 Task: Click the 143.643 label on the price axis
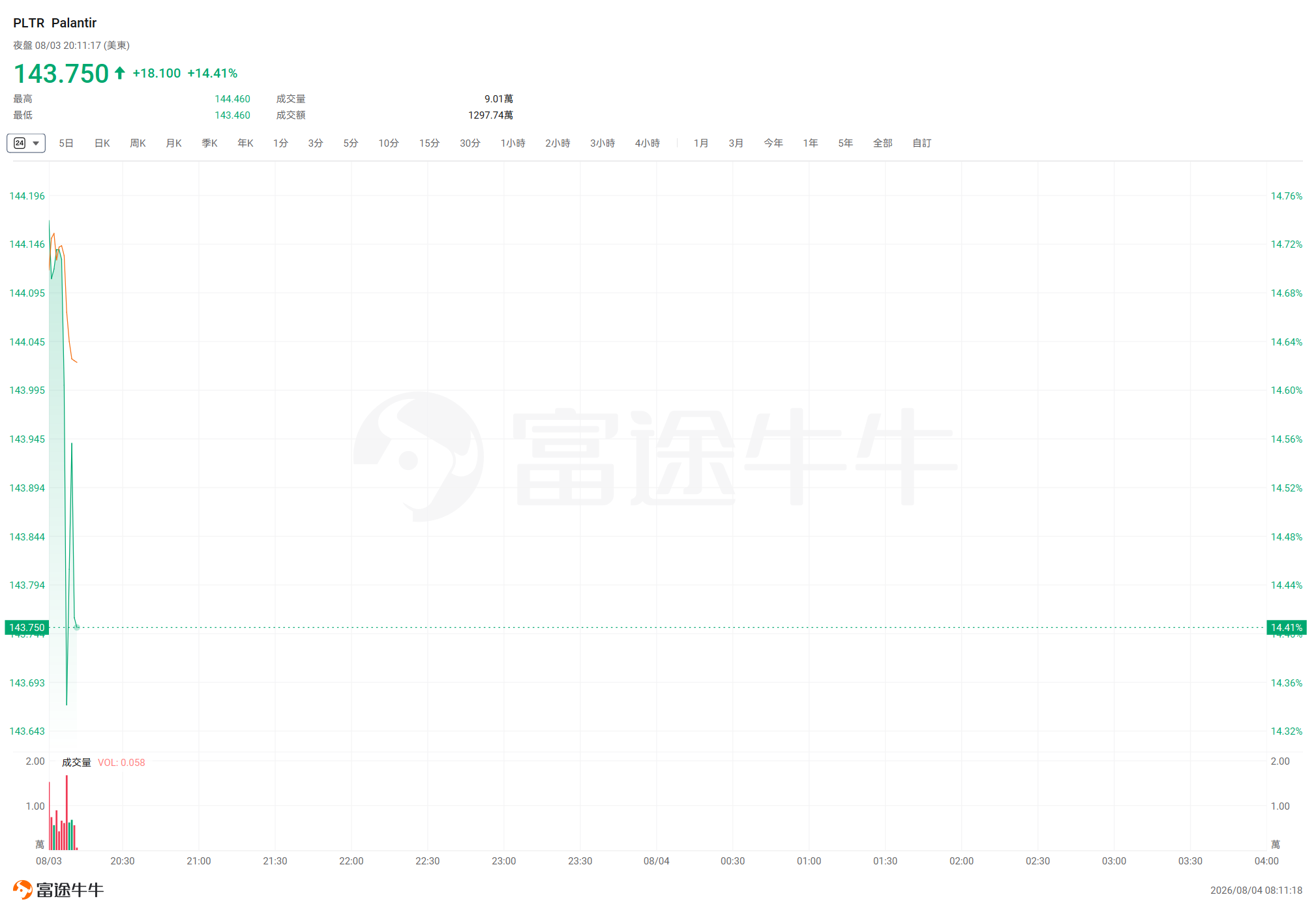(27, 731)
